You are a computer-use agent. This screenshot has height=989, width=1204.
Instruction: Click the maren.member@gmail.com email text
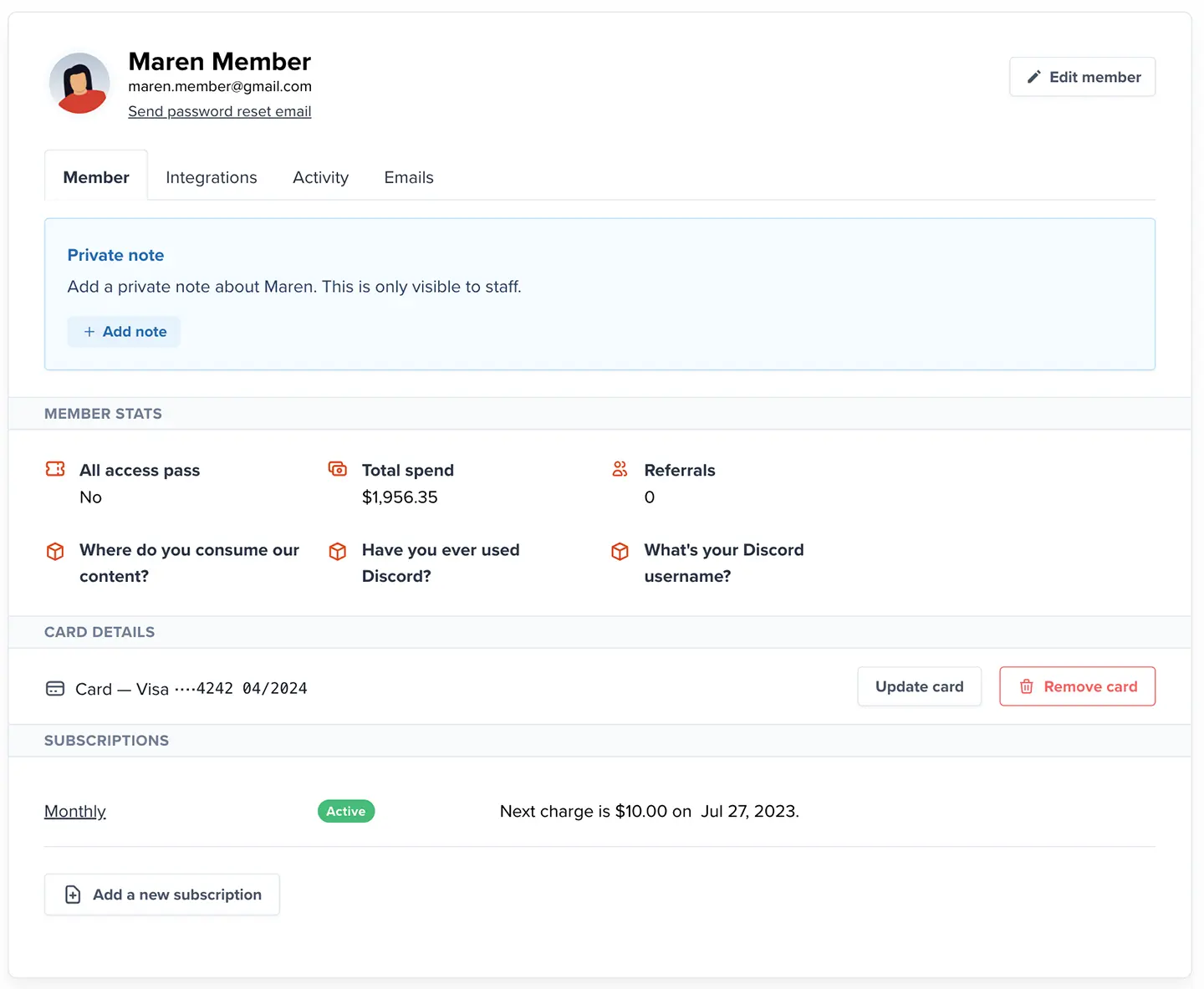220,86
